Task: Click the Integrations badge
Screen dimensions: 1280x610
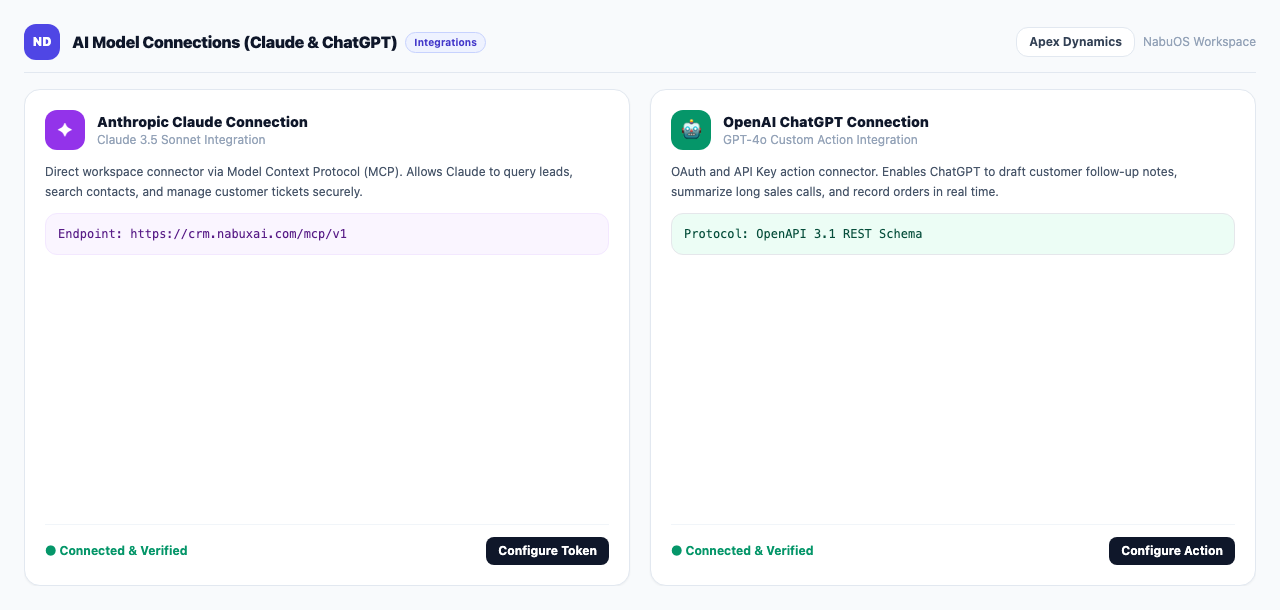Action: click(445, 42)
